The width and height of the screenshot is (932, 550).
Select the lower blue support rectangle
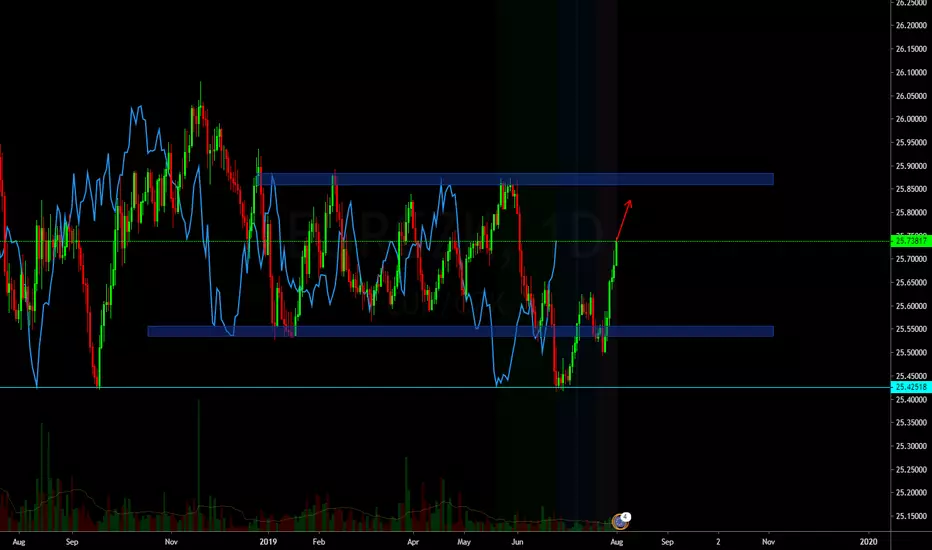(461, 331)
